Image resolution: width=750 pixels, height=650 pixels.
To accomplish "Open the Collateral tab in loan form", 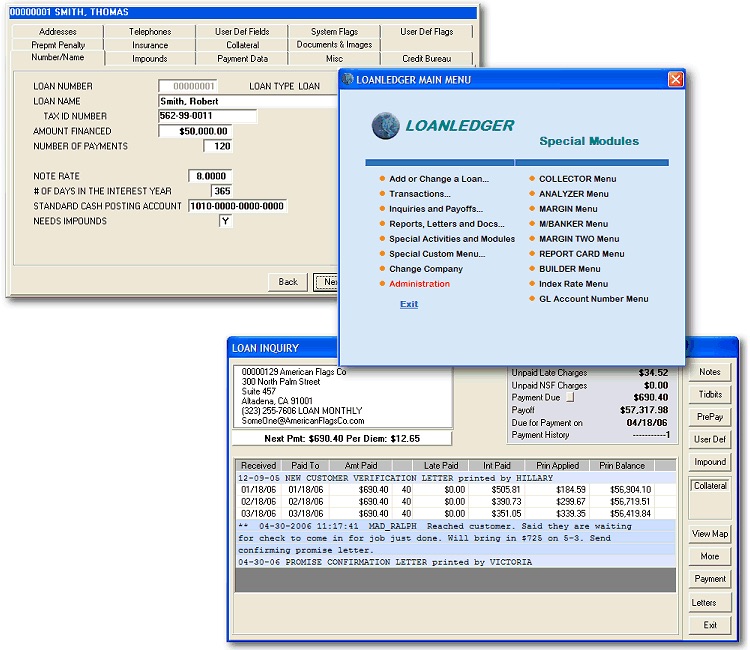I will (242, 45).
